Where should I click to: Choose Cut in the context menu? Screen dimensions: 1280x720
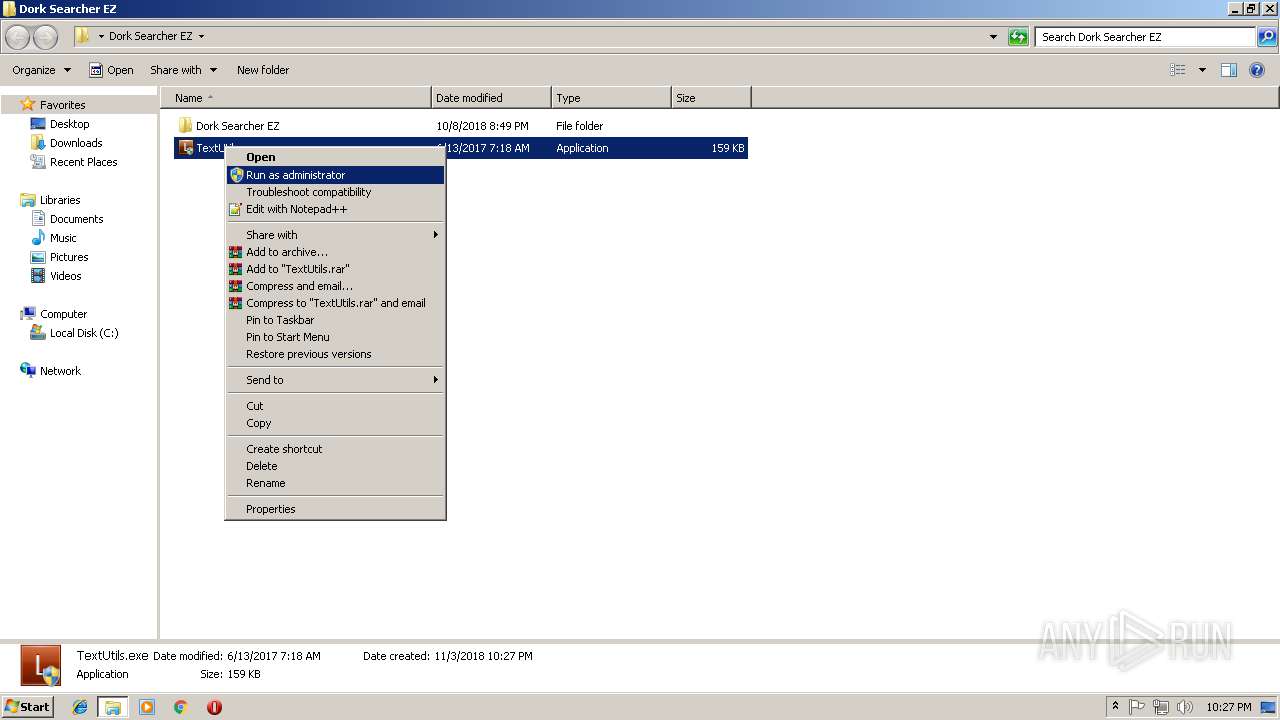(335, 406)
